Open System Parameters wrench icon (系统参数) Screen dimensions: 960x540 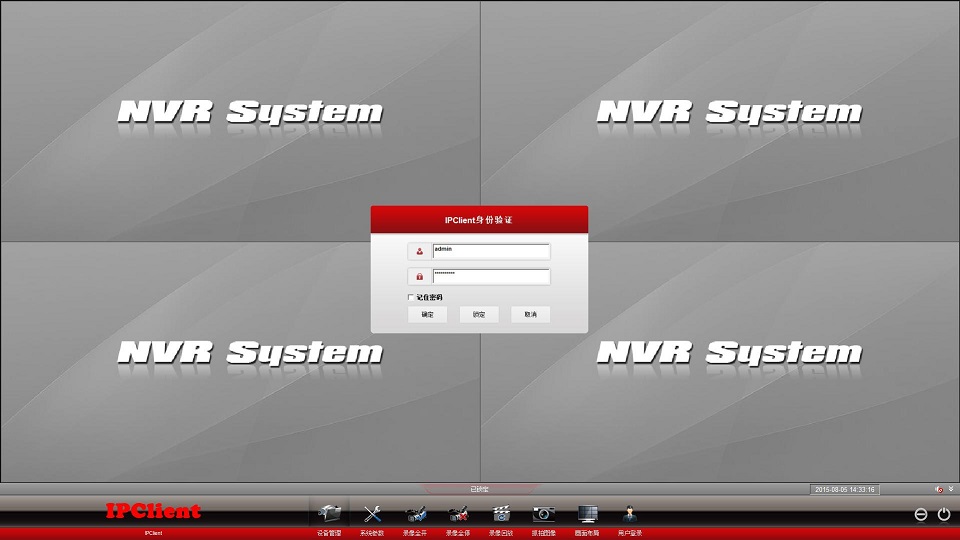point(372,513)
